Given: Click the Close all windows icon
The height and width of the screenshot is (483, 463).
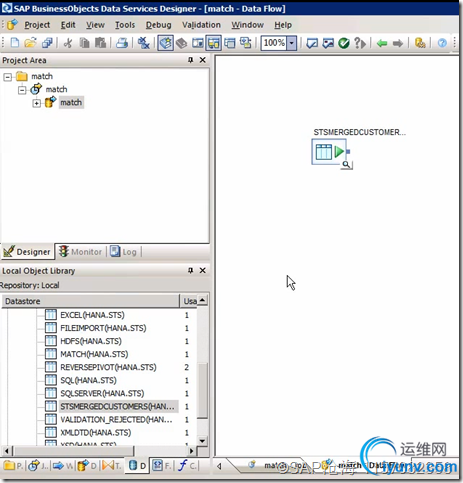Looking at the screenshot, I should (x=144, y=43).
